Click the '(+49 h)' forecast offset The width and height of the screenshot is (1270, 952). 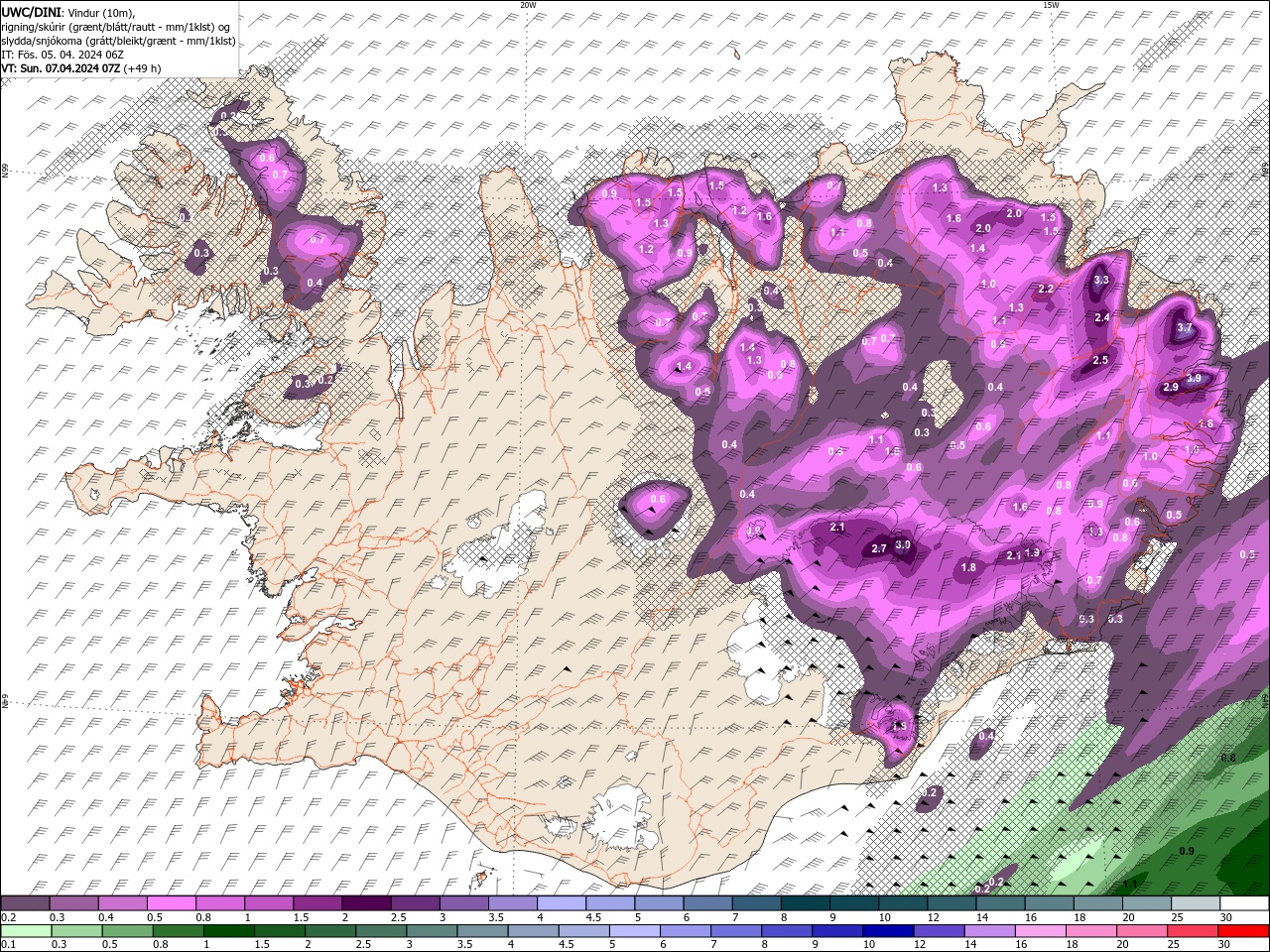[142, 68]
